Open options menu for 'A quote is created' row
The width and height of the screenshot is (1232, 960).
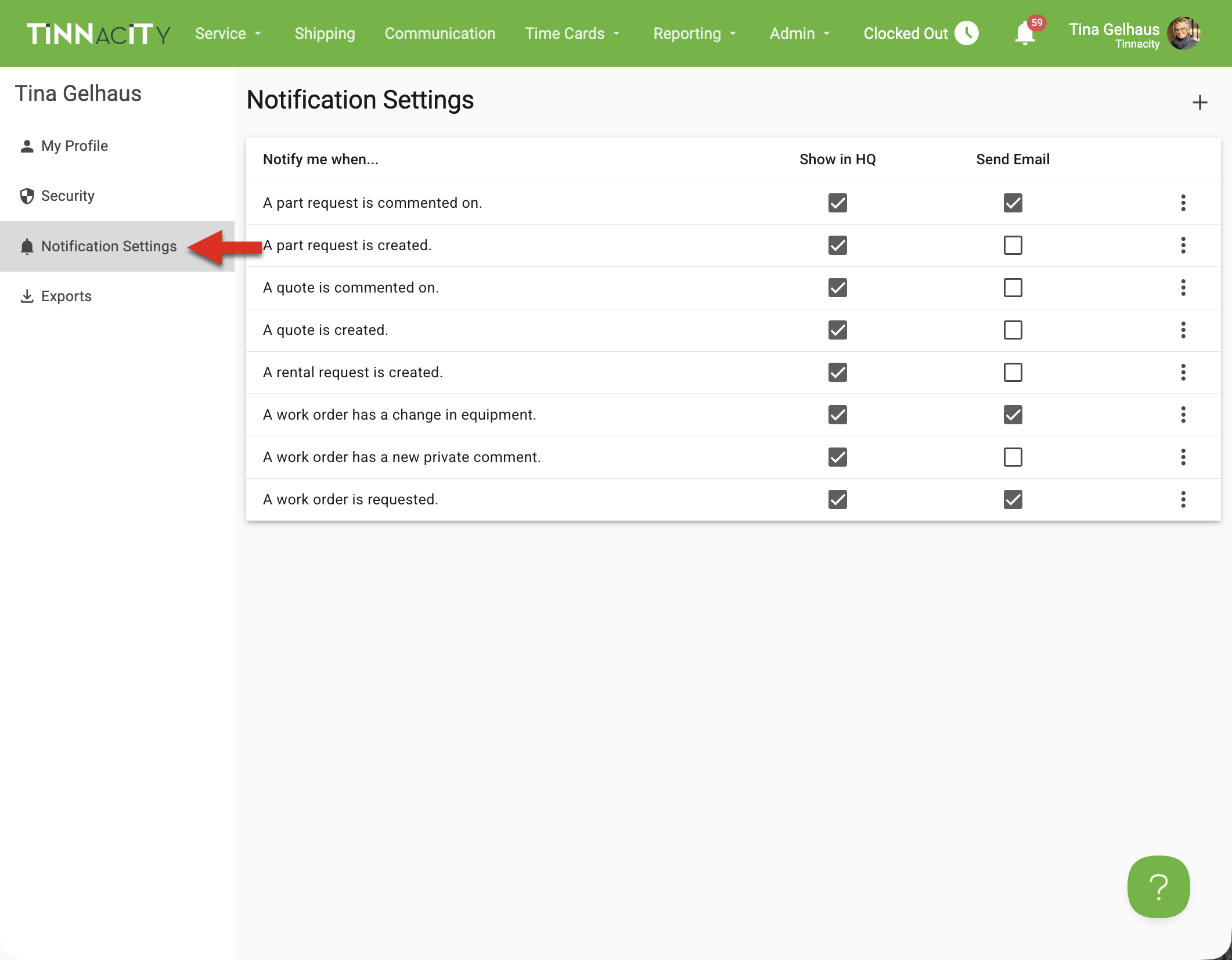[x=1183, y=330]
